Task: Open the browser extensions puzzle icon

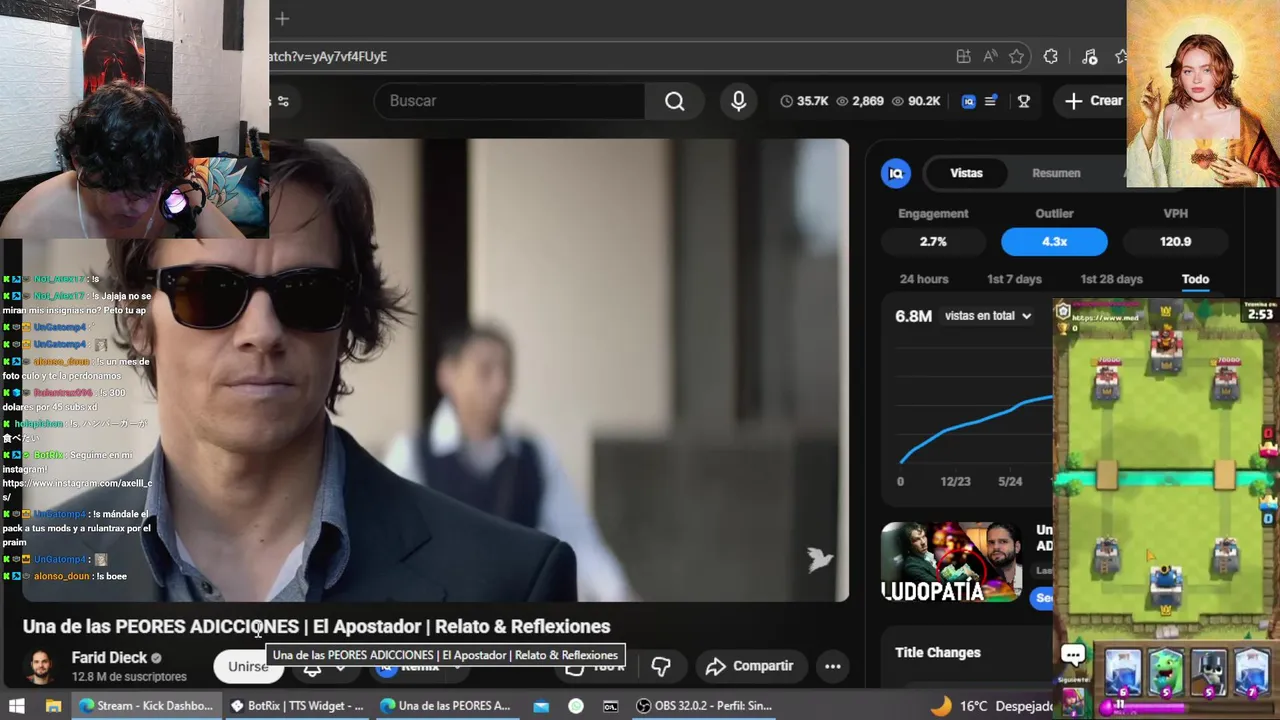Action: (x=1051, y=57)
